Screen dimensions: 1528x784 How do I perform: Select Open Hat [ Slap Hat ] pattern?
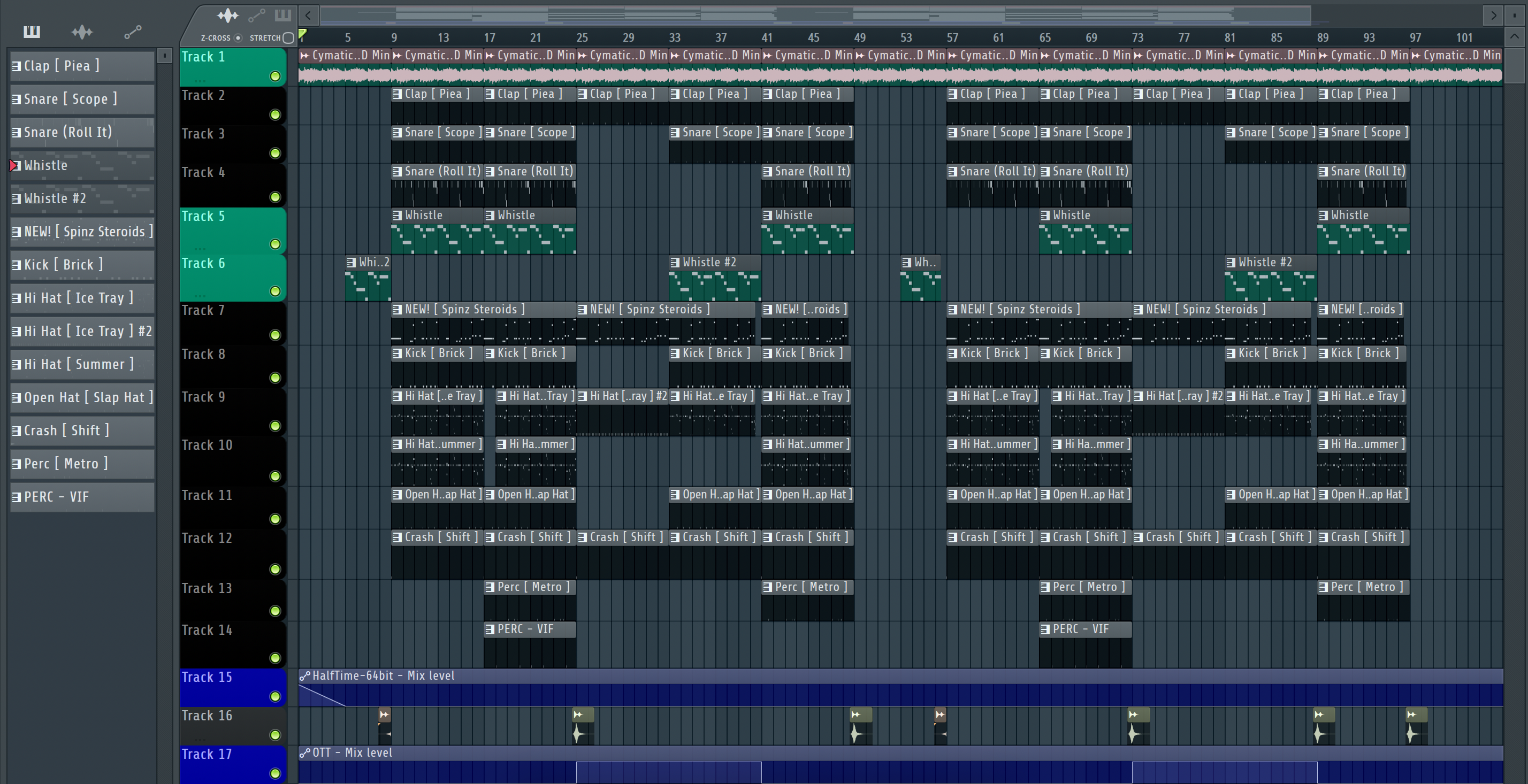click(x=82, y=397)
